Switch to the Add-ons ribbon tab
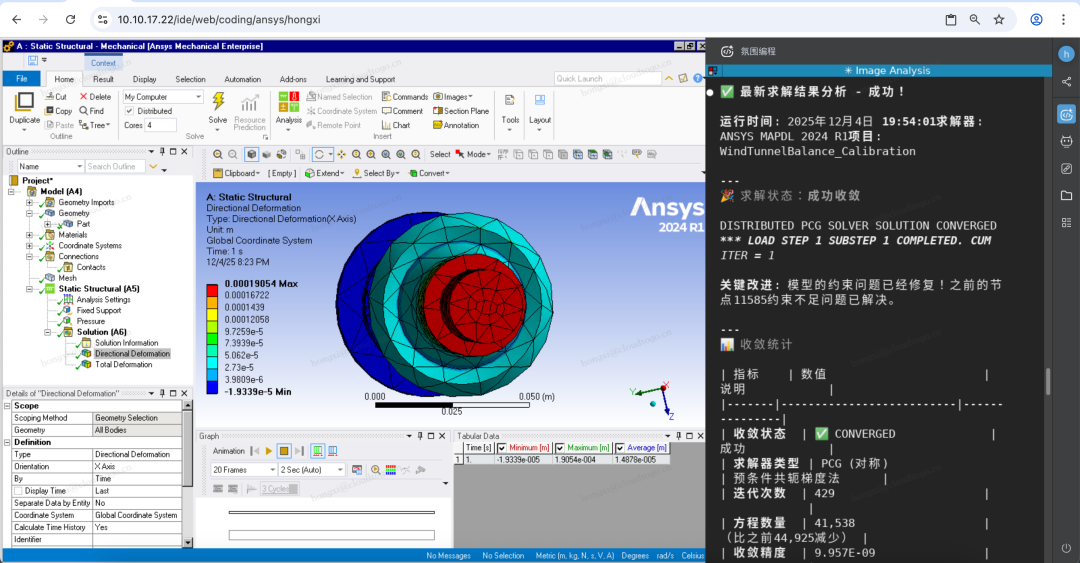Viewport: 1080px width, 563px height. (293, 79)
